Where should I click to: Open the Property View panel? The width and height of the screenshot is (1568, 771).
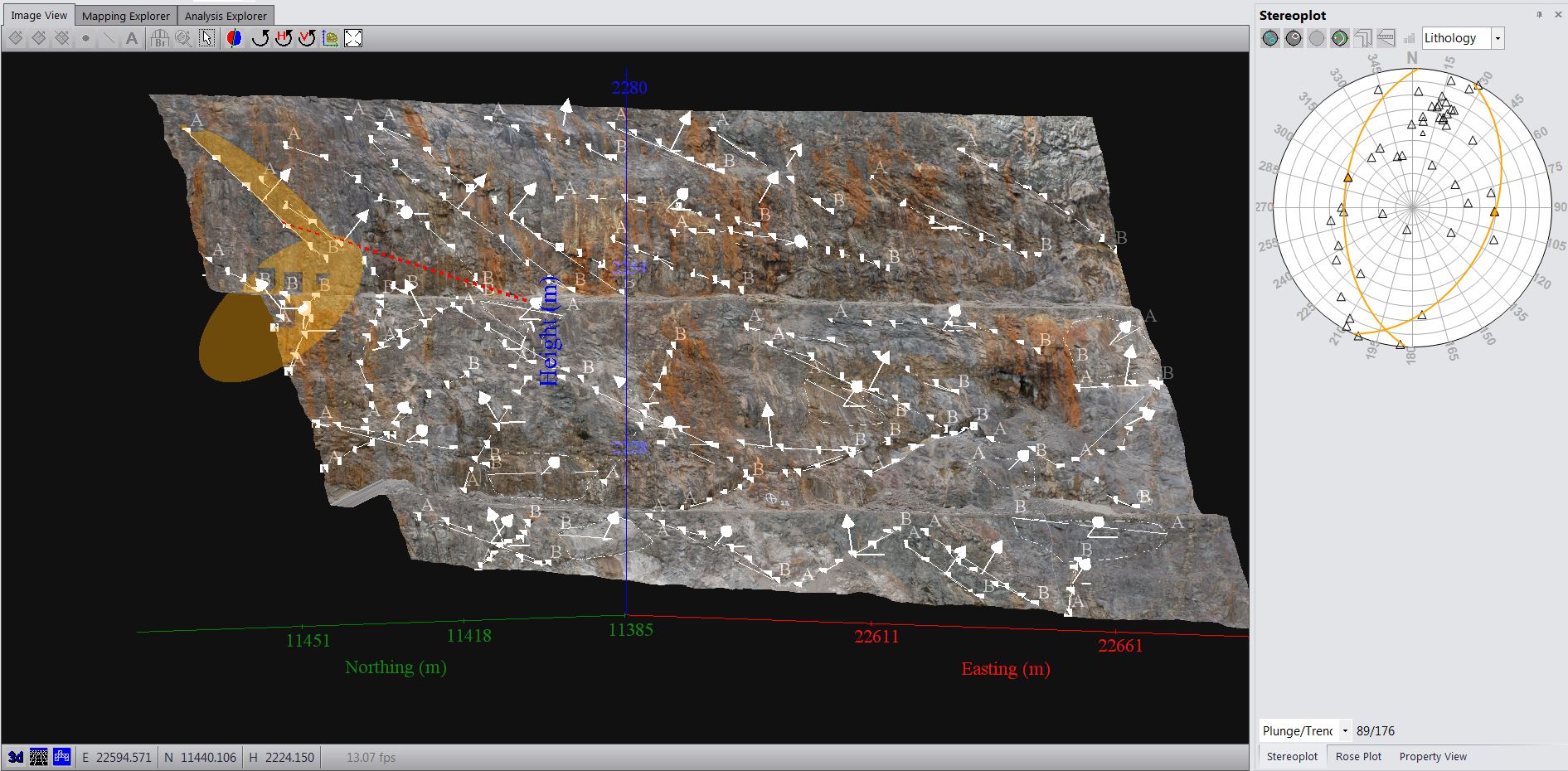tap(1433, 756)
